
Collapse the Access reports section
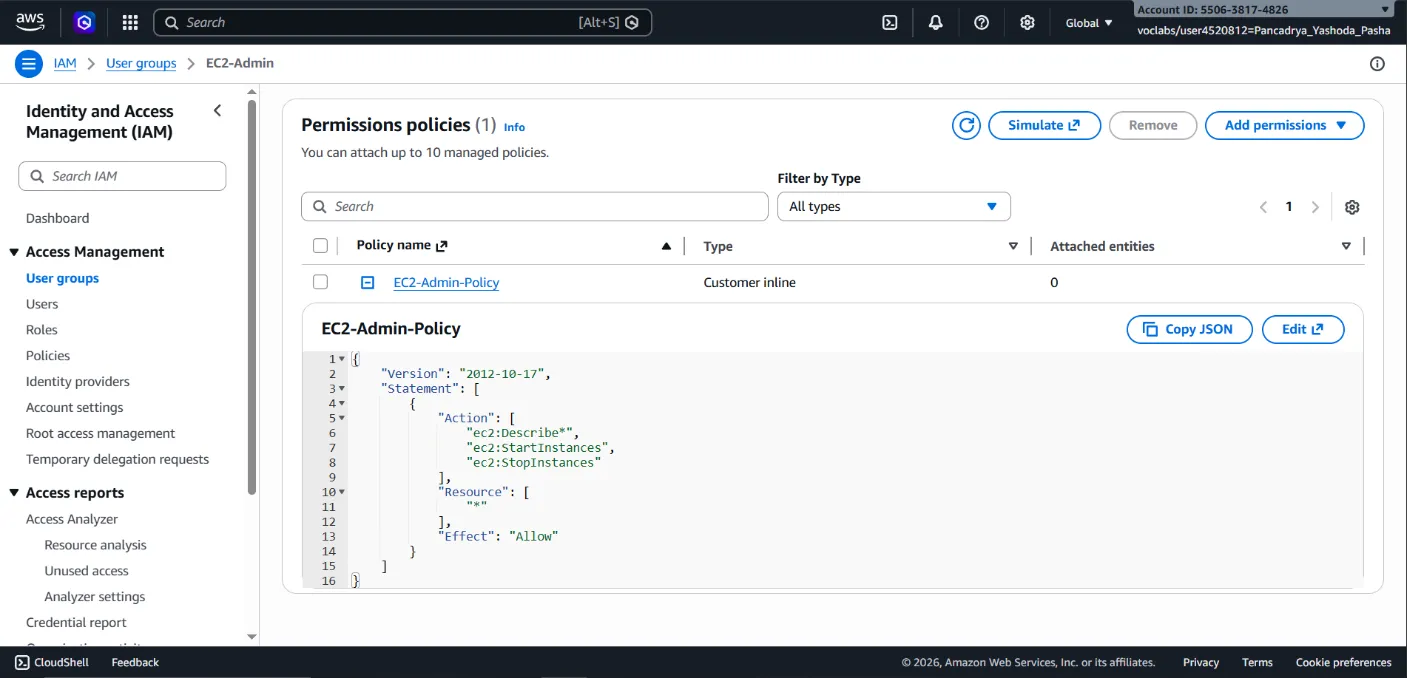coord(14,493)
